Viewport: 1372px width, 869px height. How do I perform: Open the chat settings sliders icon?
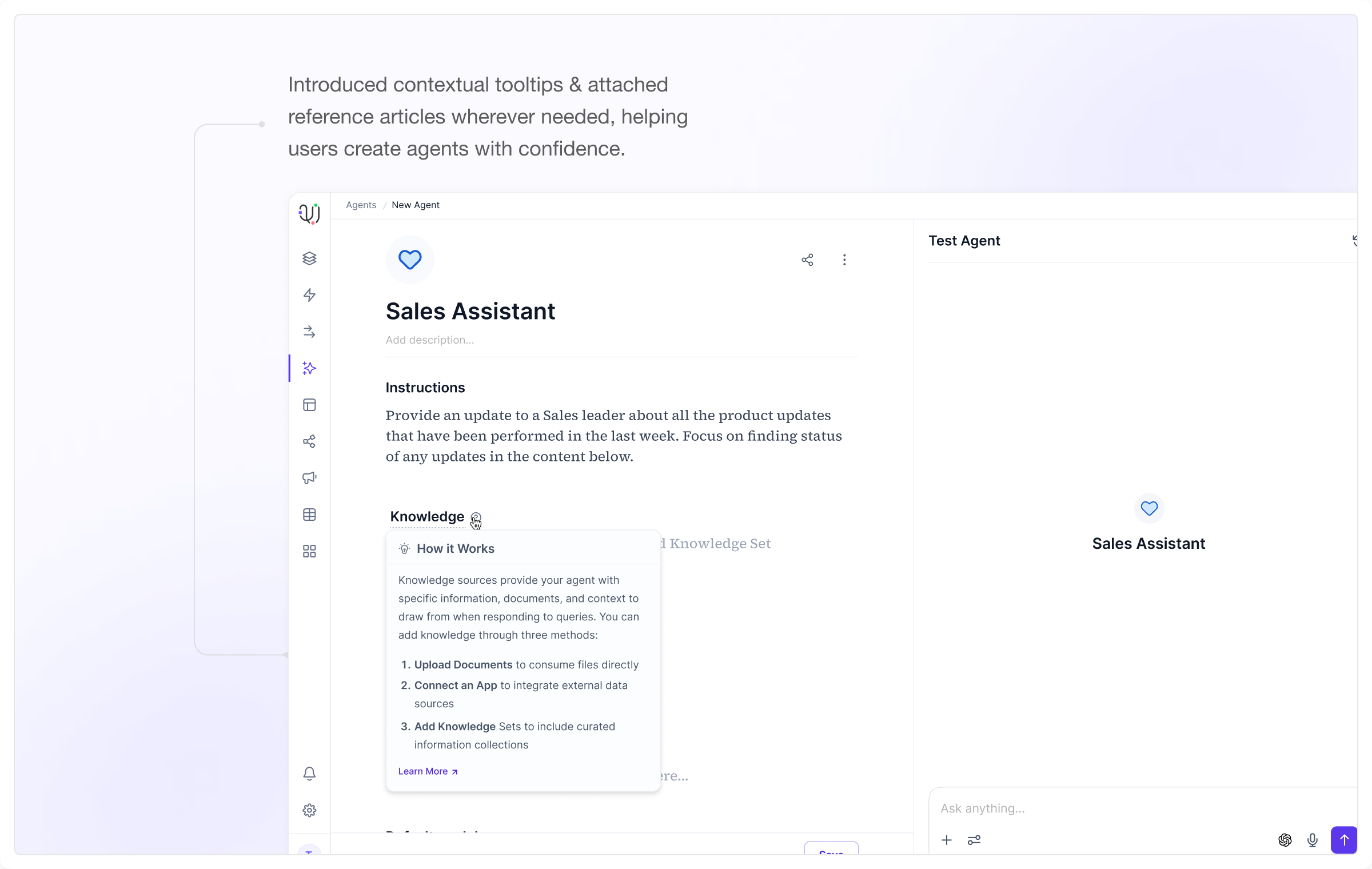pos(974,840)
